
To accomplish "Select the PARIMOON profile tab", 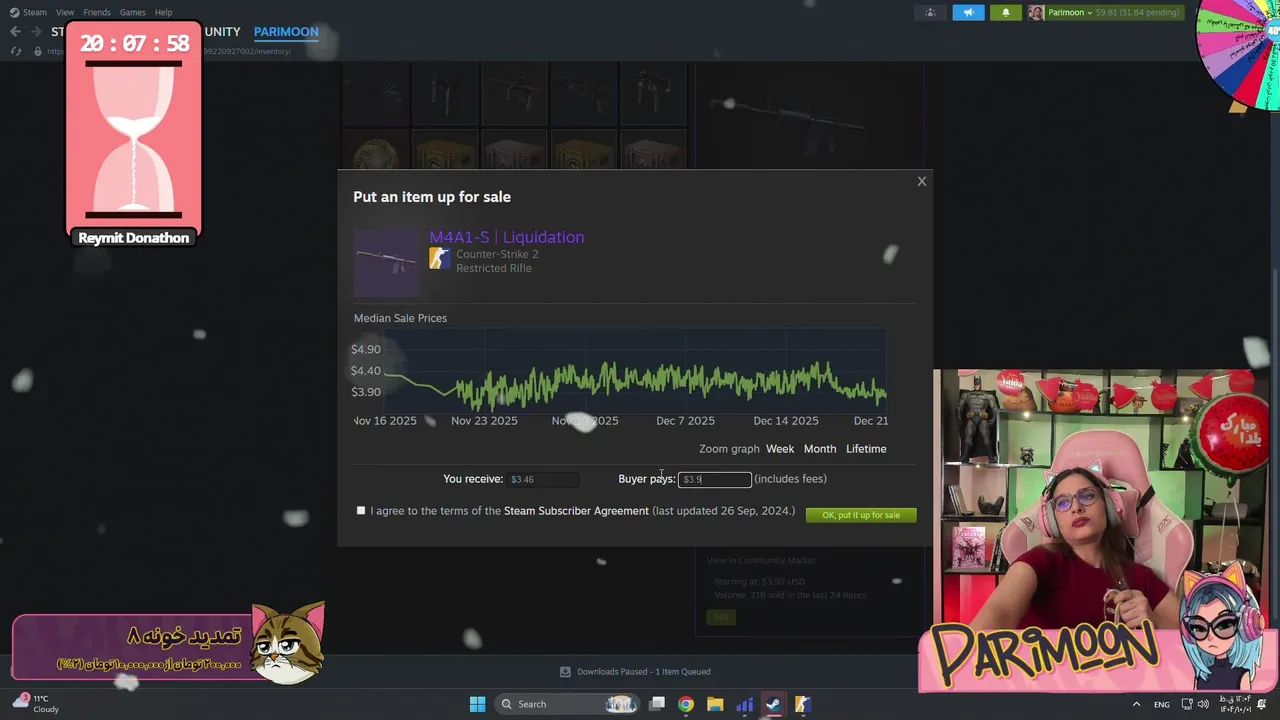I will coord(286,32).
